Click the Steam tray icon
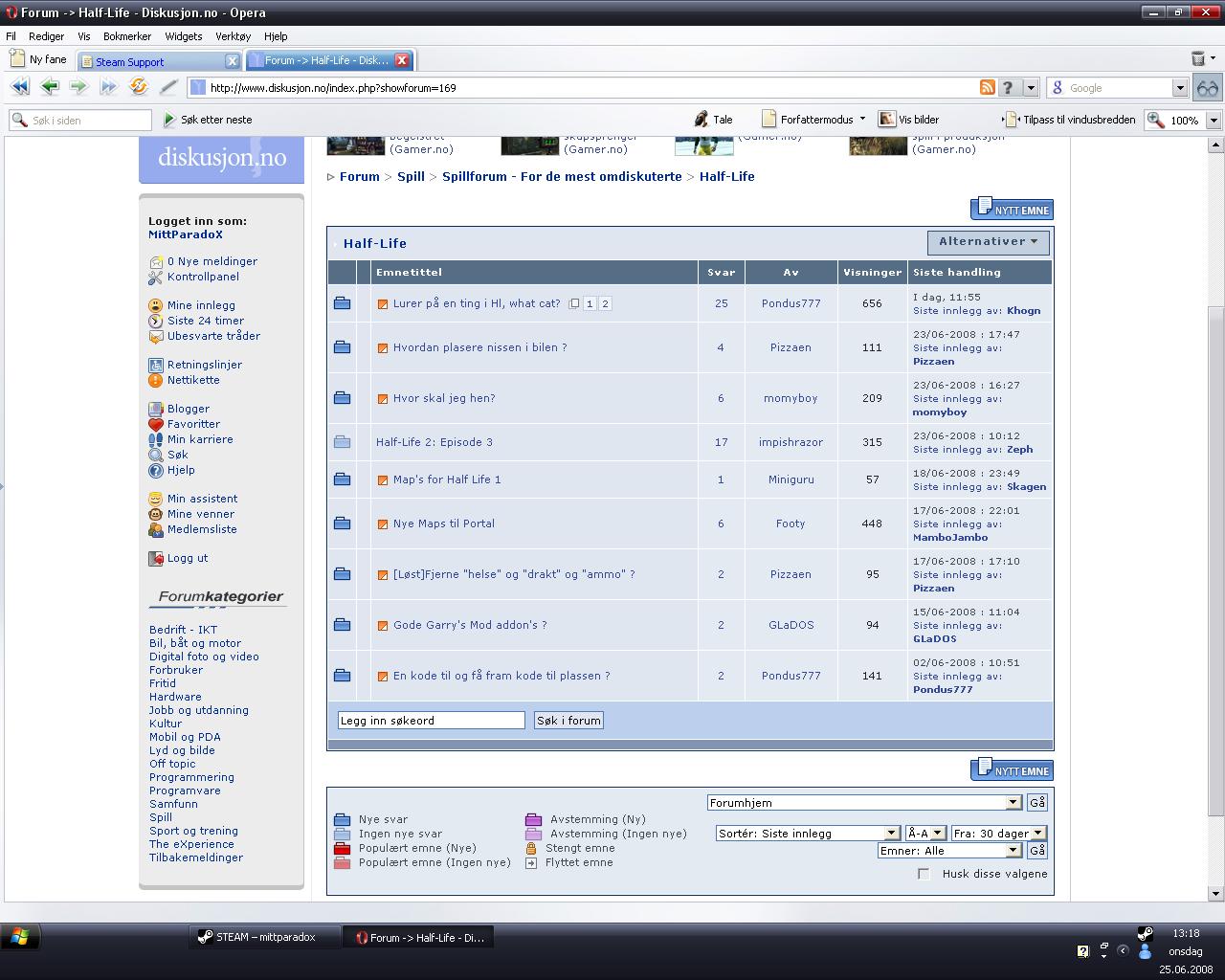 pyautogui.click(x=1145, y=933)
